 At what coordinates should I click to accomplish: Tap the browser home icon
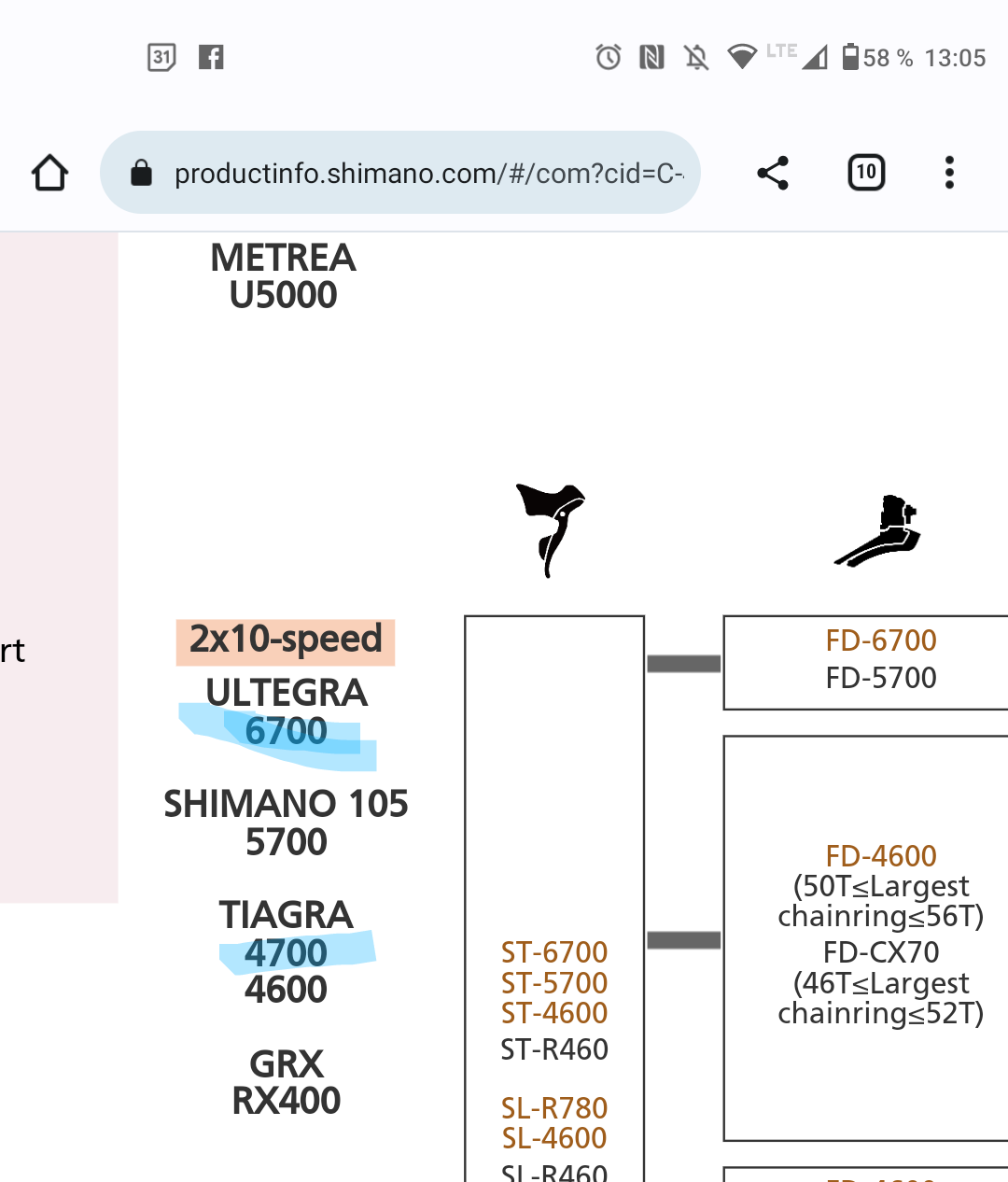pos(50,173)
